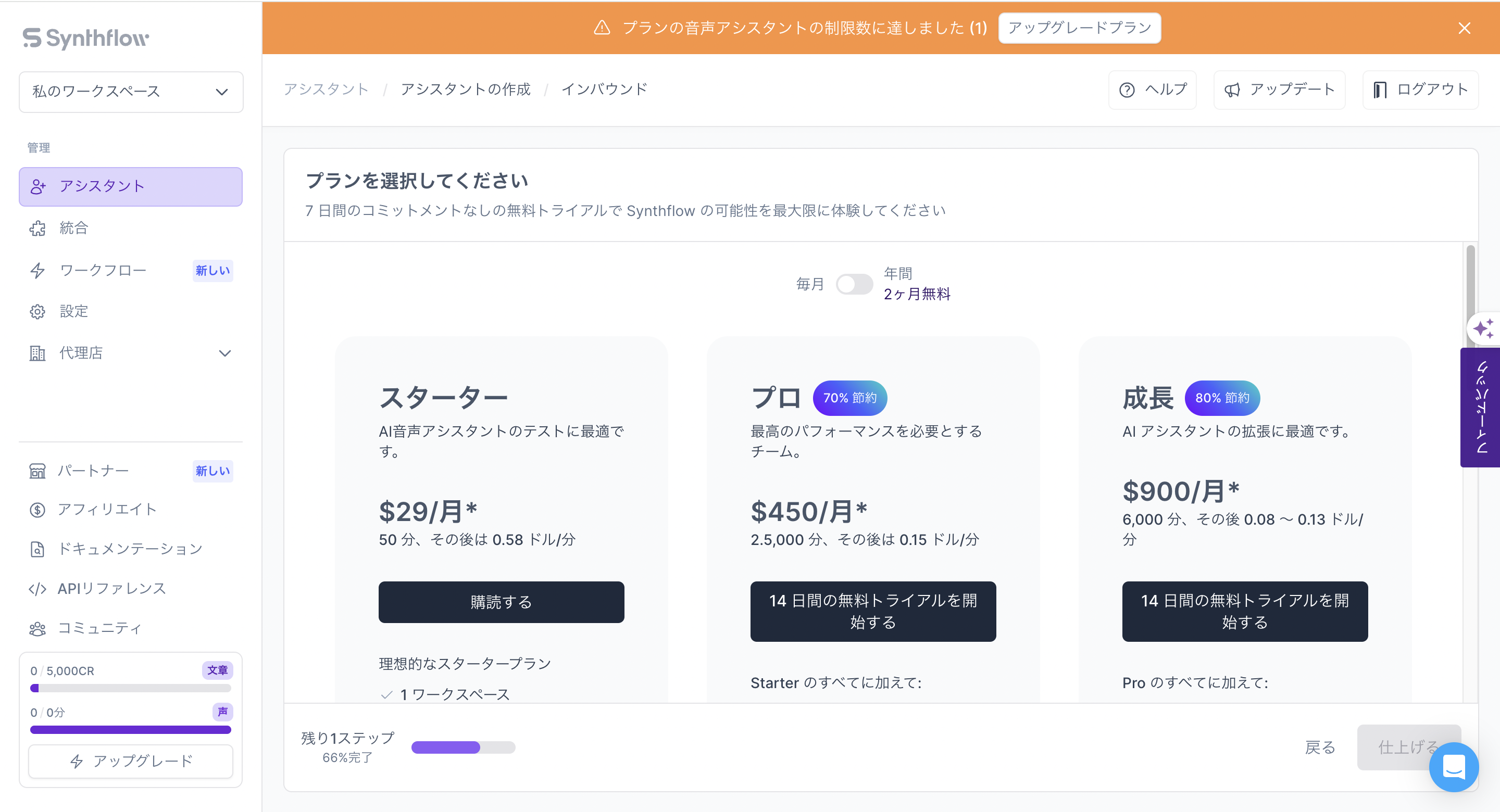Click the sparkle AI assistant icon

point(1483,328)
